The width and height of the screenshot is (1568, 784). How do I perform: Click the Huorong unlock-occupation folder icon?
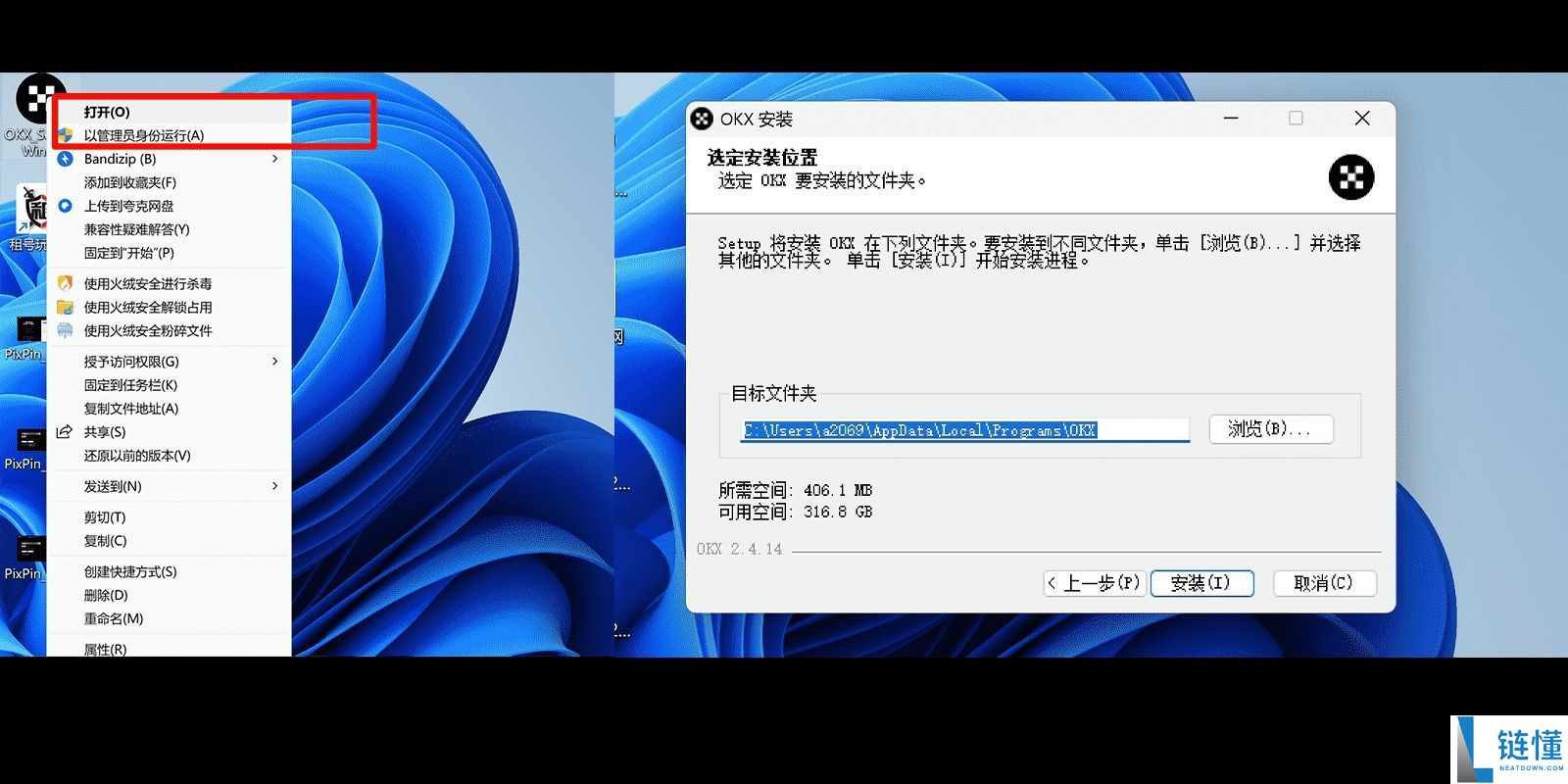(x=66, y=307)
